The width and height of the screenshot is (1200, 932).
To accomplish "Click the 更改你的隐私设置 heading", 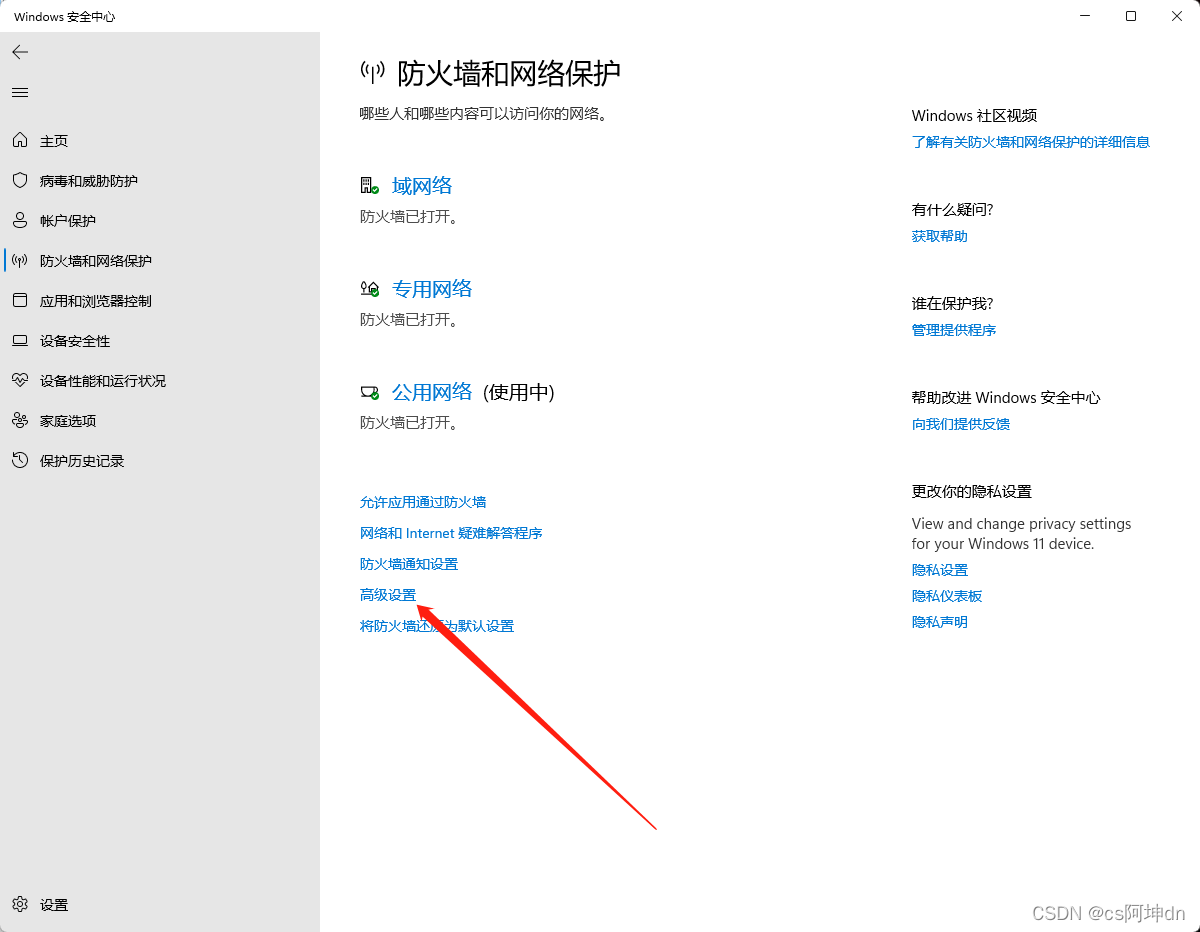I will [x=972, y=492].
